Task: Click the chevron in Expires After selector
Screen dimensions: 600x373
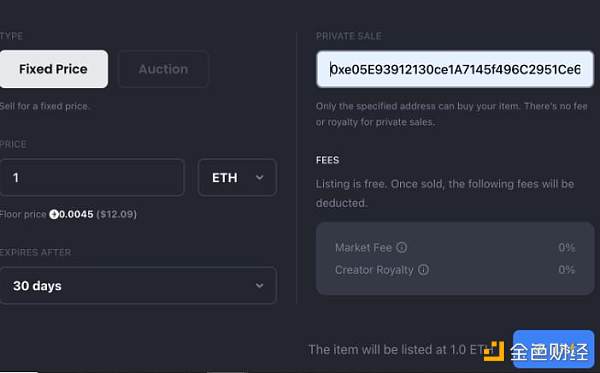Action: pyautogui.click(x=259, y=285)
